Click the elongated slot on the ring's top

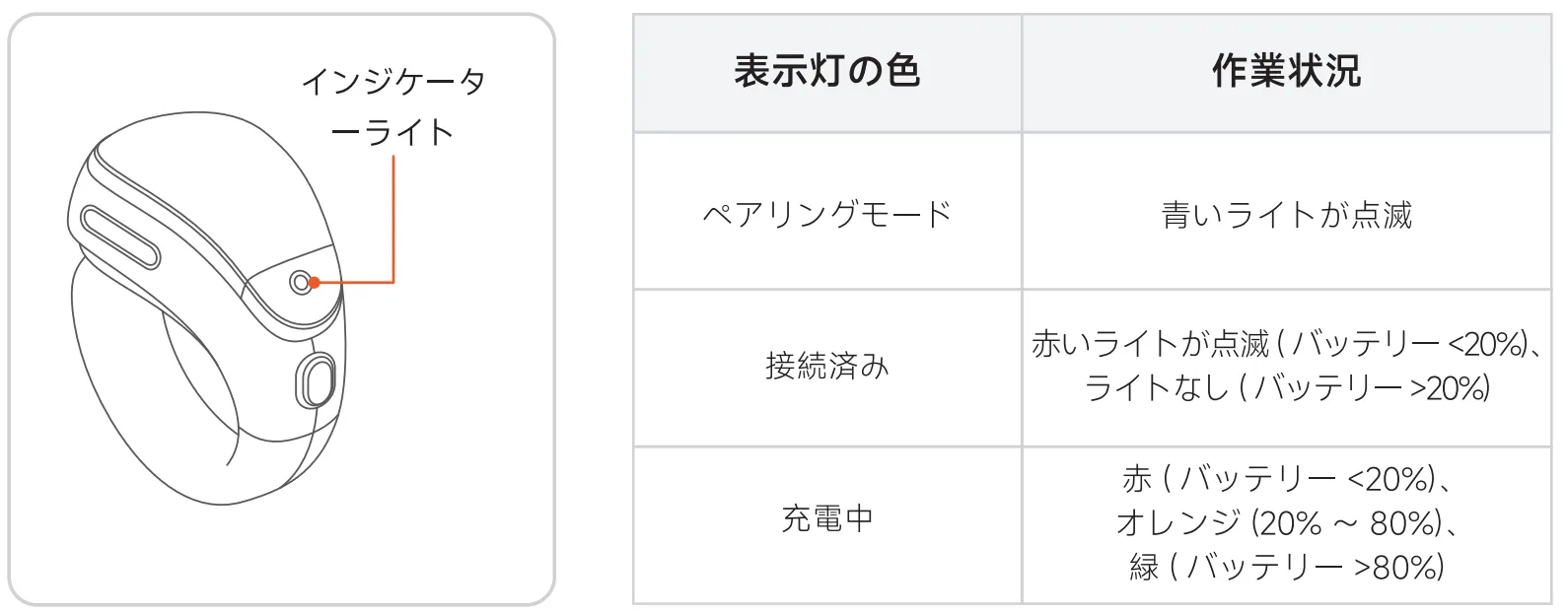pos(120,238)
